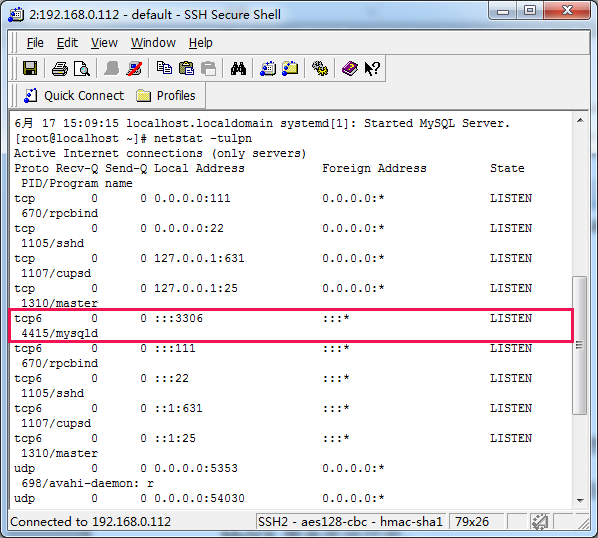The width and height of the screenshot is (598, 538).
Task: Open Print Preview from toolbar
Action: tap(82, 69)
